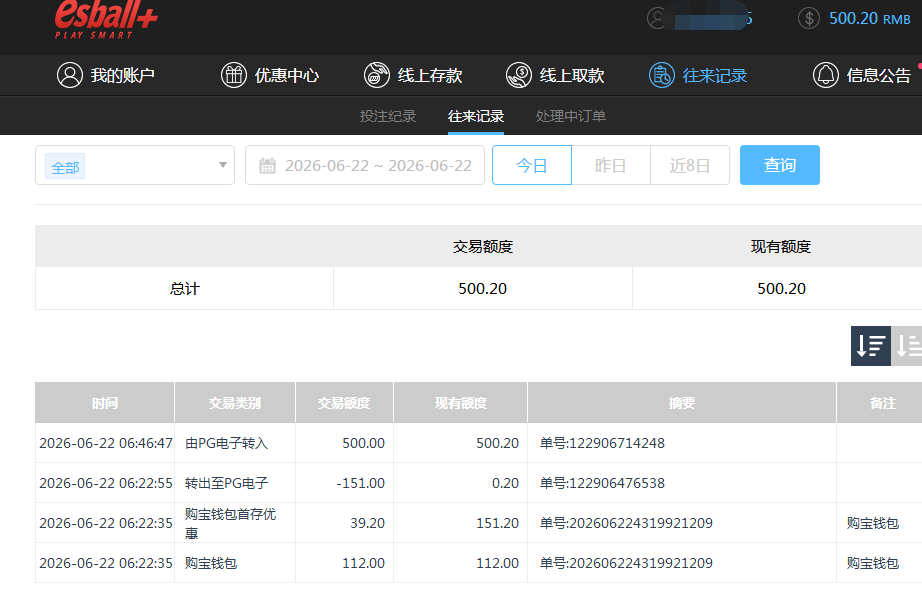Viewport: 922px width, 591px height.
Task: Click the 112.00 transaction amount
Action: tap(363, 563)
